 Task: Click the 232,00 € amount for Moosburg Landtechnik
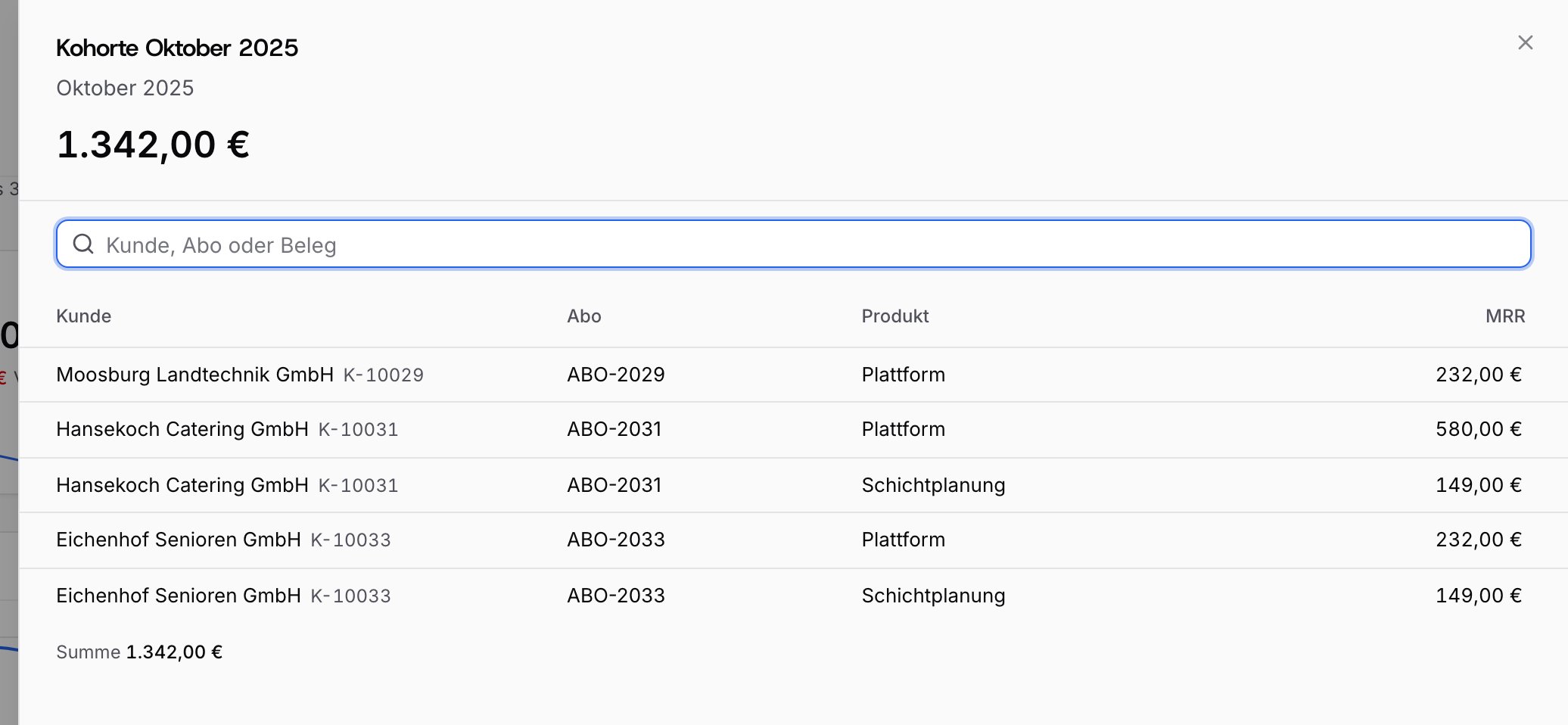pyautogui.click(x=1479, y=375)
